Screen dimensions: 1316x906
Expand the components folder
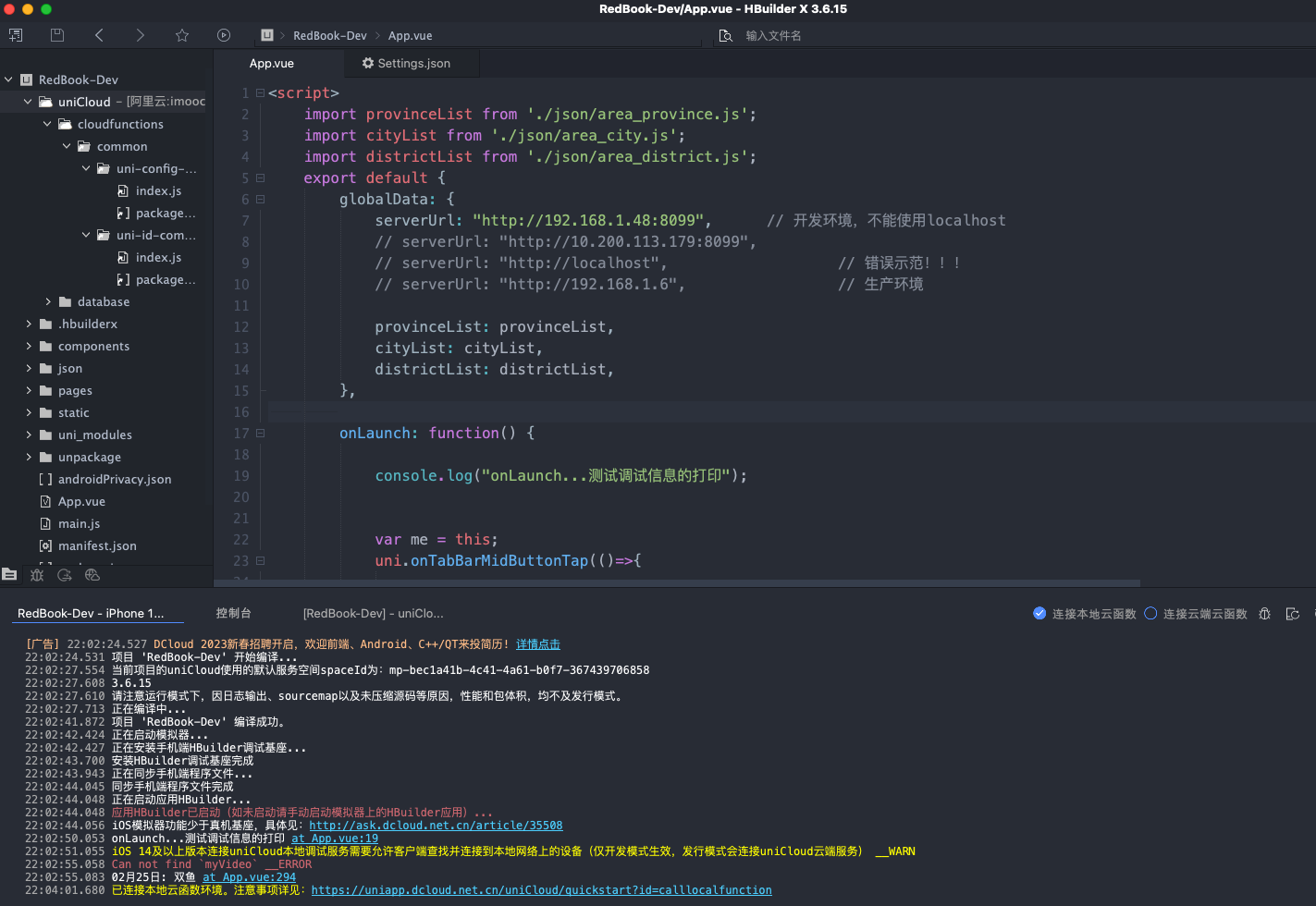click(x=29, y=346)
